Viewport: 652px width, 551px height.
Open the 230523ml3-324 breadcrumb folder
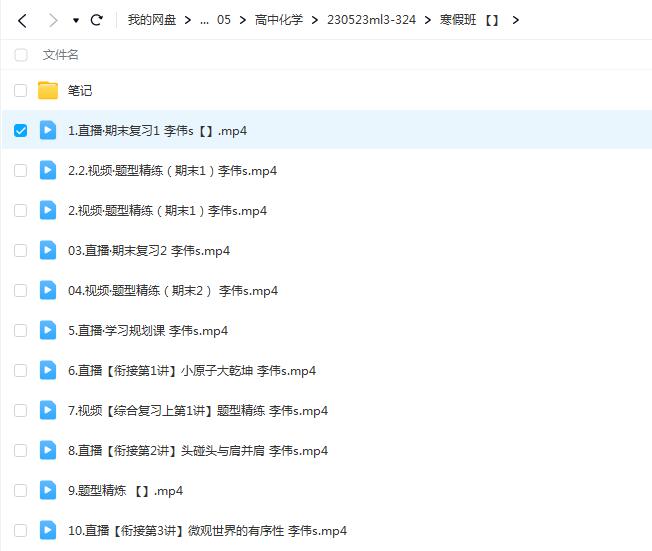[371, 20]
